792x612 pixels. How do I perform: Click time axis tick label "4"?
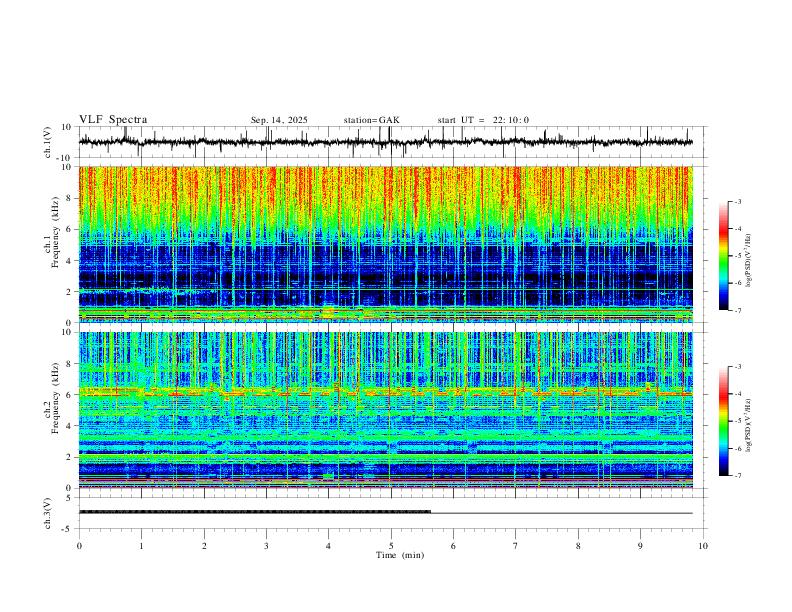point(329,546)
